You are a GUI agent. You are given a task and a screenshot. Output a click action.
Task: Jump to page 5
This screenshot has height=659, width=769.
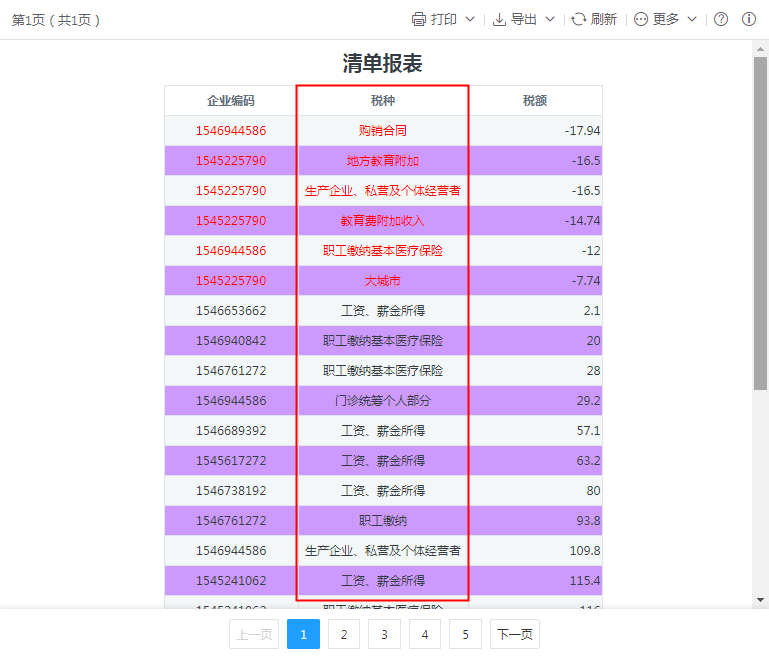point(465,634)
